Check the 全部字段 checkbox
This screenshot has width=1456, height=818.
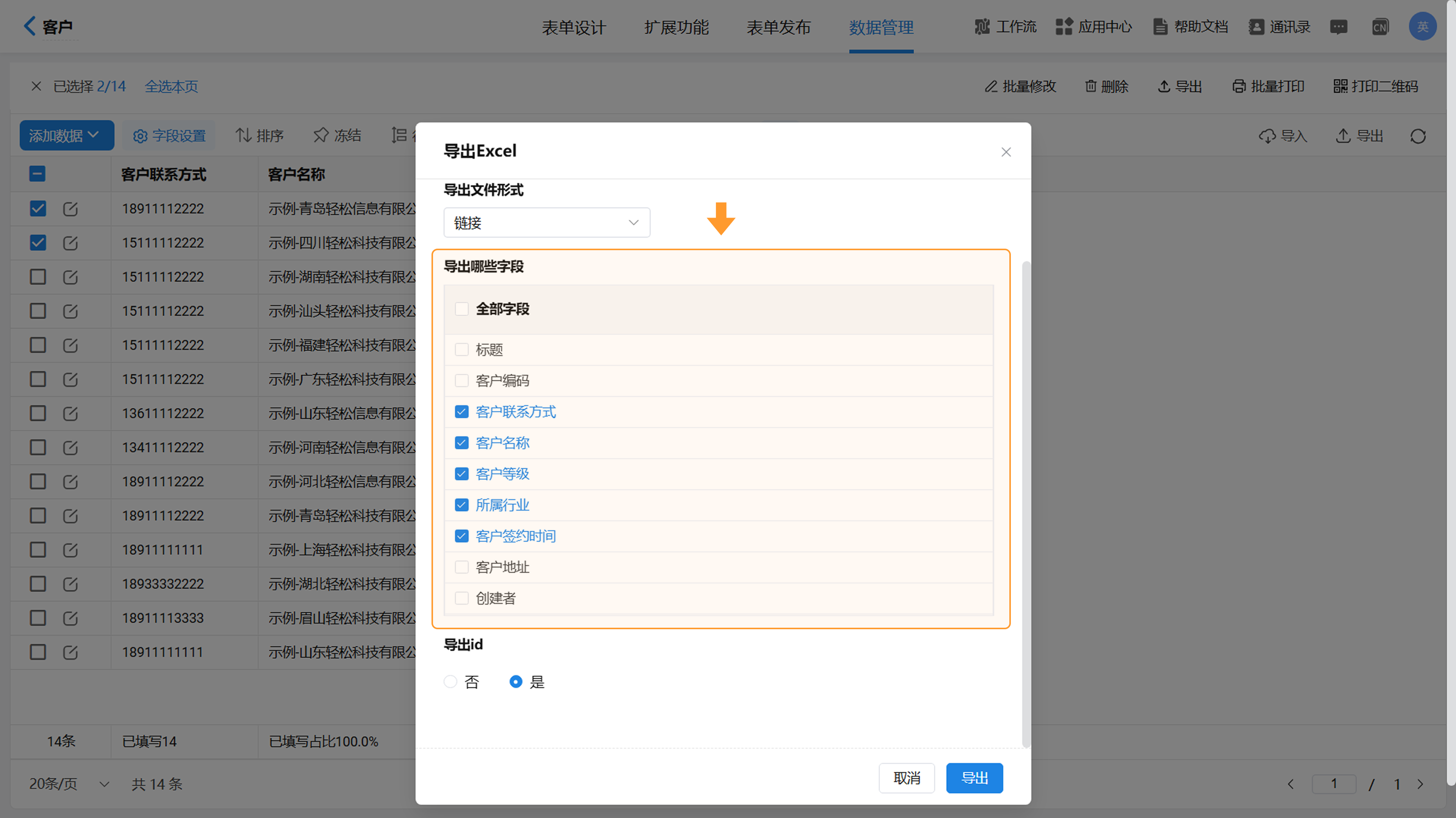462,309
